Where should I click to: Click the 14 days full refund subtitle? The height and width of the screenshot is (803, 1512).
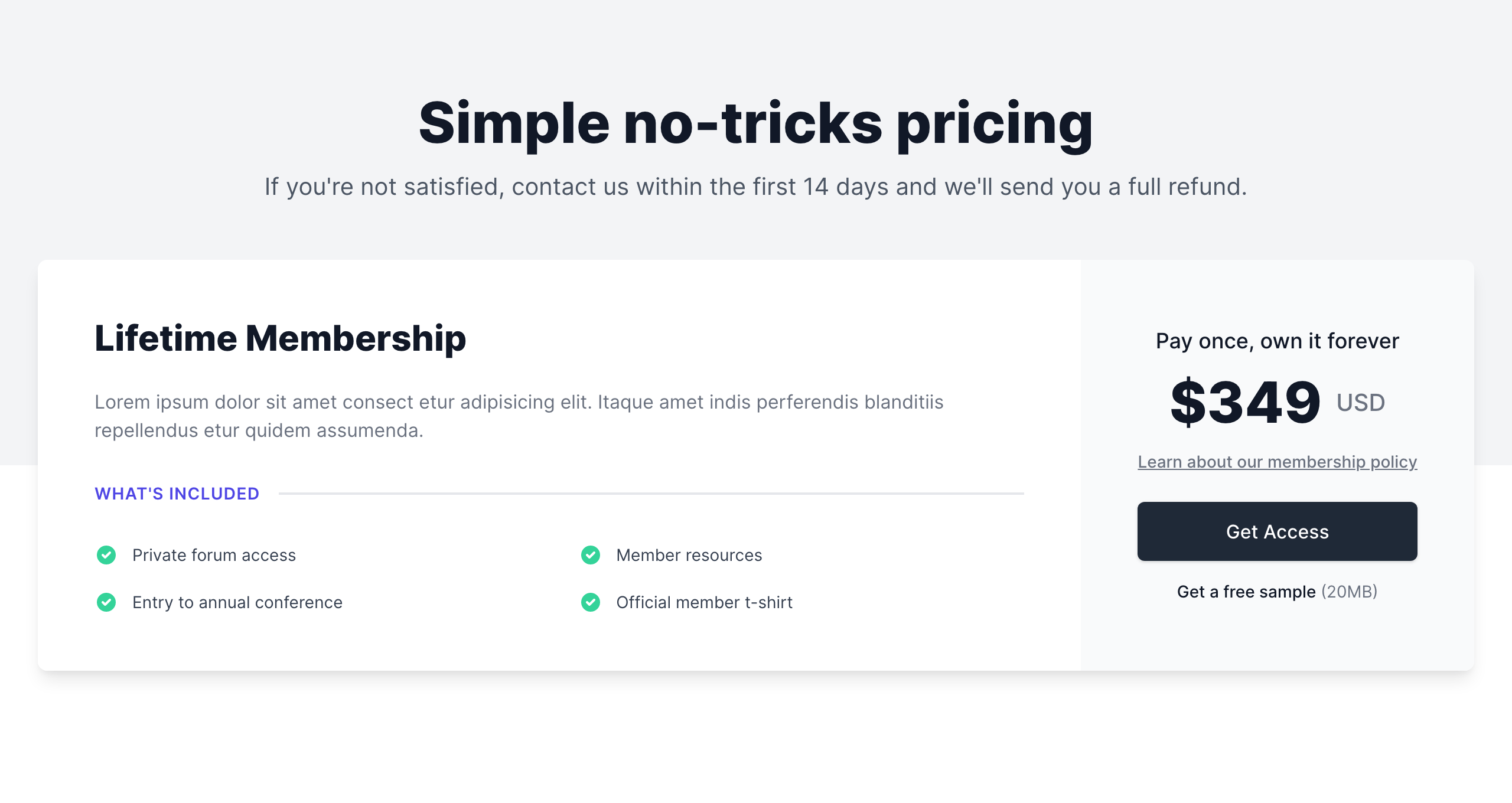click(x=756, y=187)
